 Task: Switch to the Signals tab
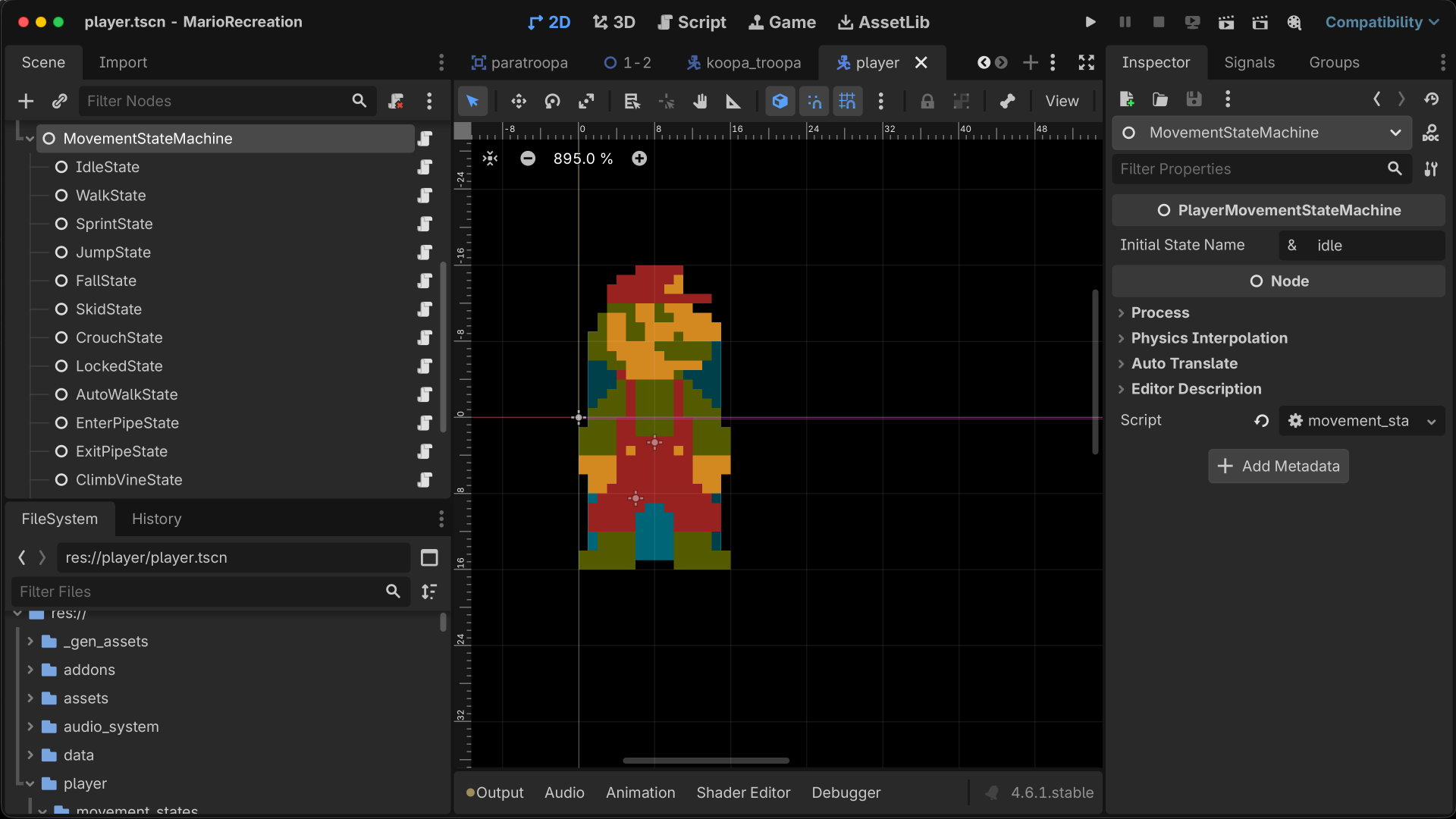point(1249,62)
